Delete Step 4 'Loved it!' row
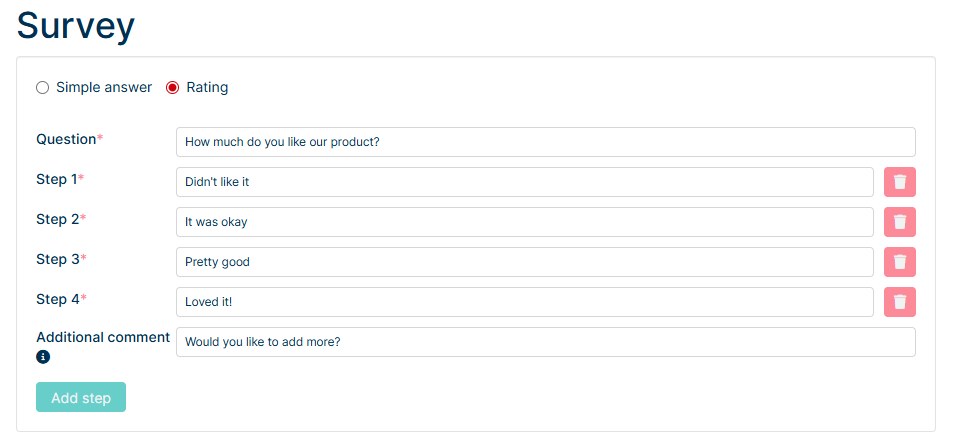The height and width of the screenshot is (446, 953). point(900,302)
